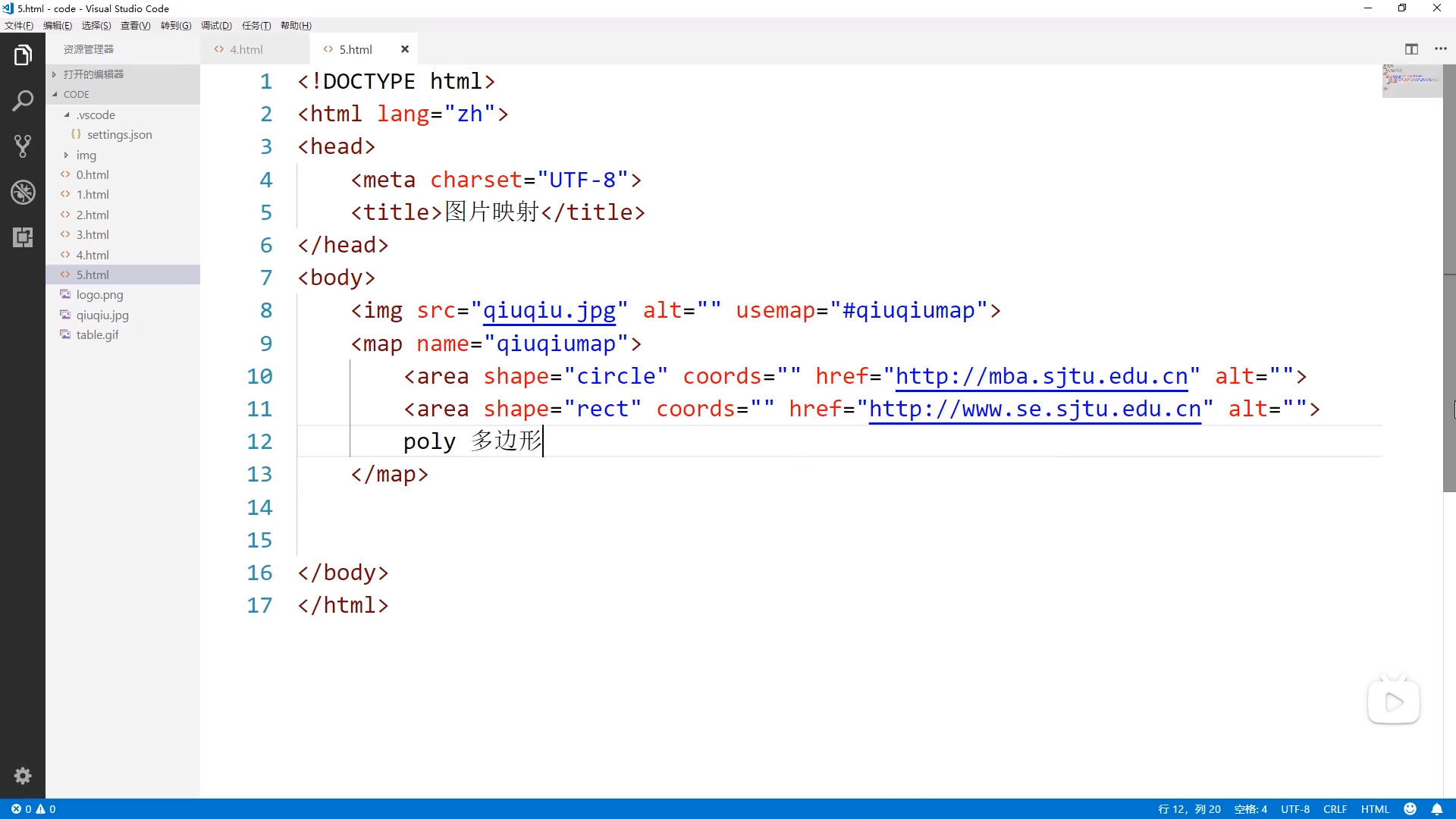Open the Debug view icon
The height and width of the screenshot is (819, 1456).
(23, 192)
